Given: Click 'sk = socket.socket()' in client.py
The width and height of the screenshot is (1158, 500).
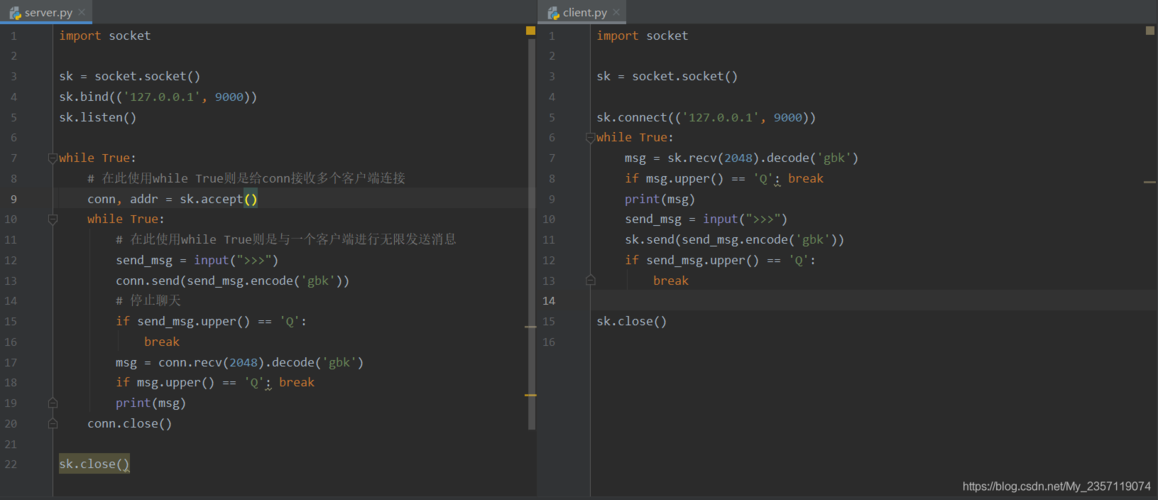Looking at the screenshot, I should pos(667,76).
